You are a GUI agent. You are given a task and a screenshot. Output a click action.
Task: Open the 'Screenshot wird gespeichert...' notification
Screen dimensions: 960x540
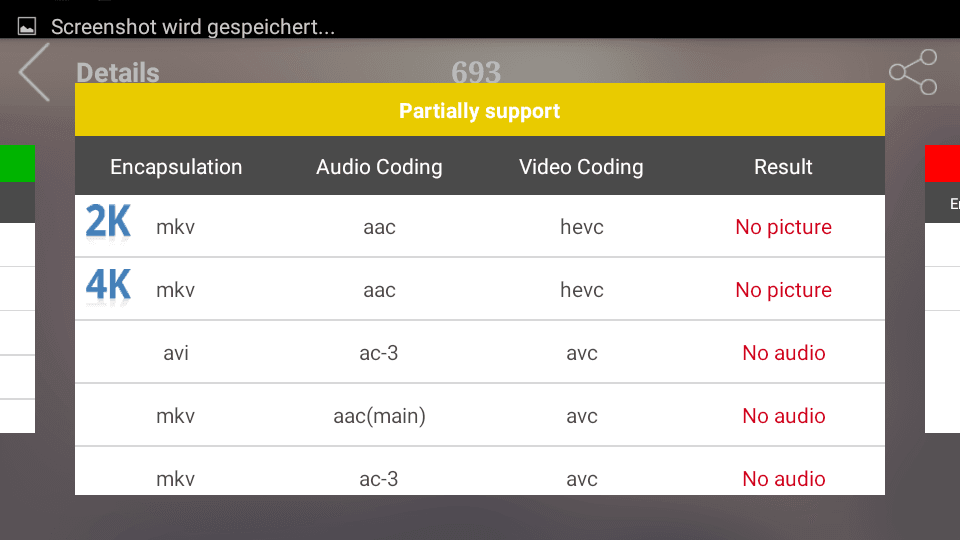tap(193, 27)
